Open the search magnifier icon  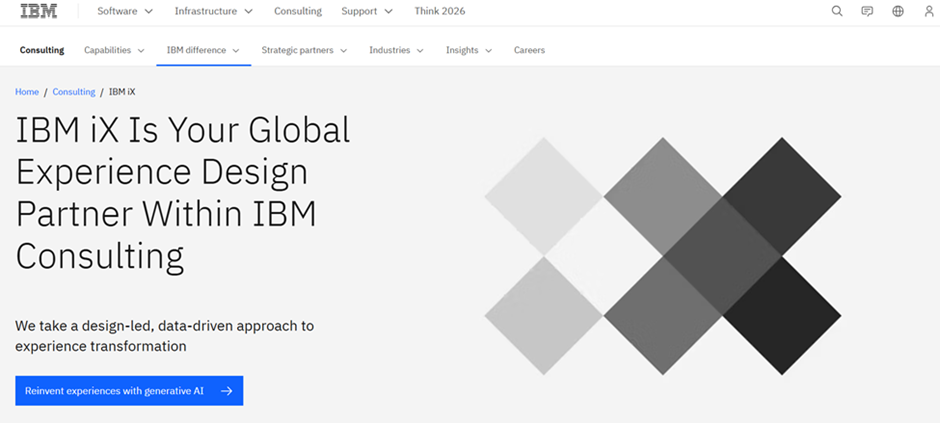[x=837, y=11]
